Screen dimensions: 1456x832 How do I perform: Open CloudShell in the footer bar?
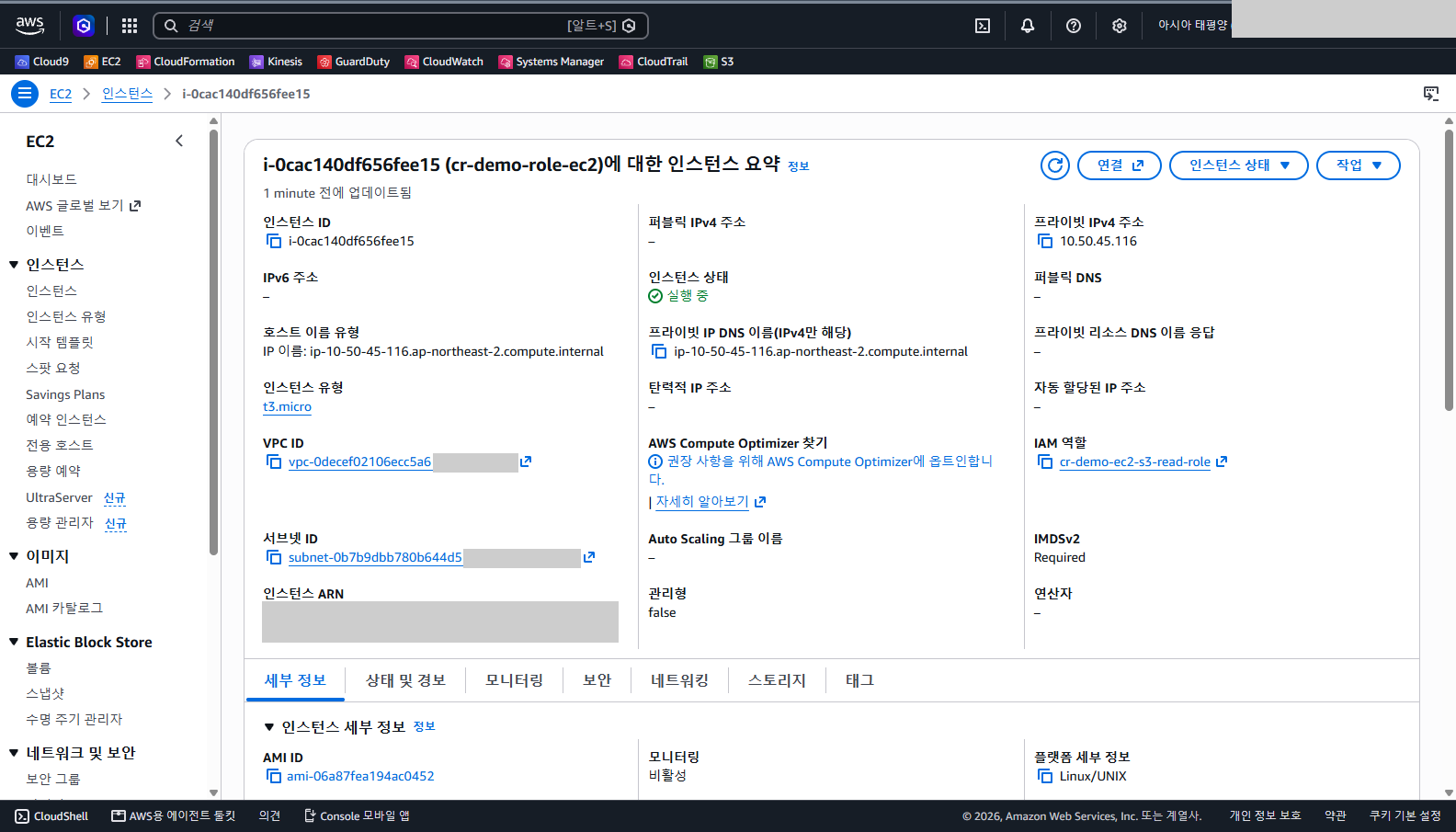[x=52, y=816]
